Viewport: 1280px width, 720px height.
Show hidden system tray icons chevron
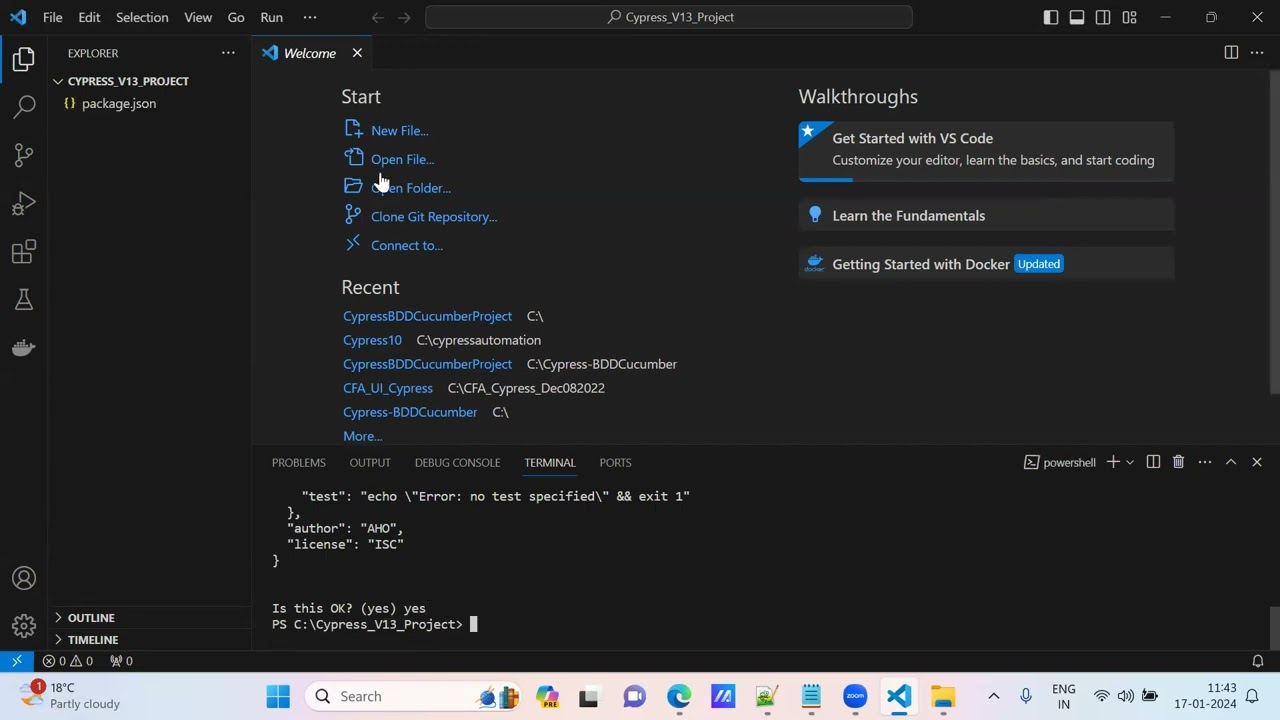tap(993, 696)
